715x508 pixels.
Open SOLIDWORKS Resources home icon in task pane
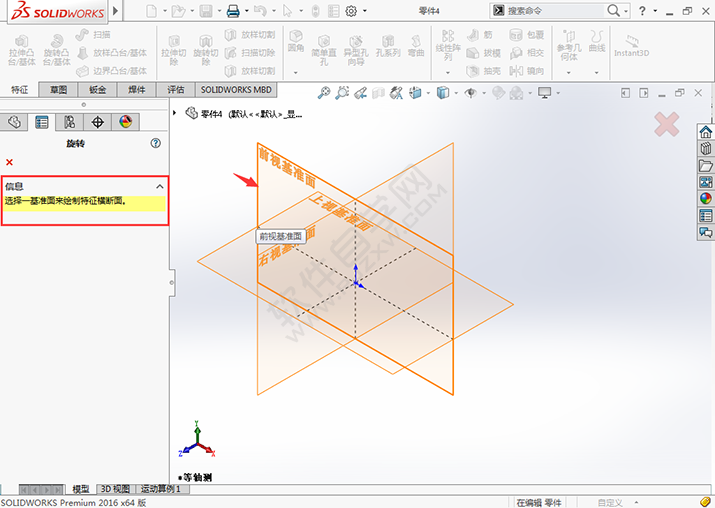point(705,132)
